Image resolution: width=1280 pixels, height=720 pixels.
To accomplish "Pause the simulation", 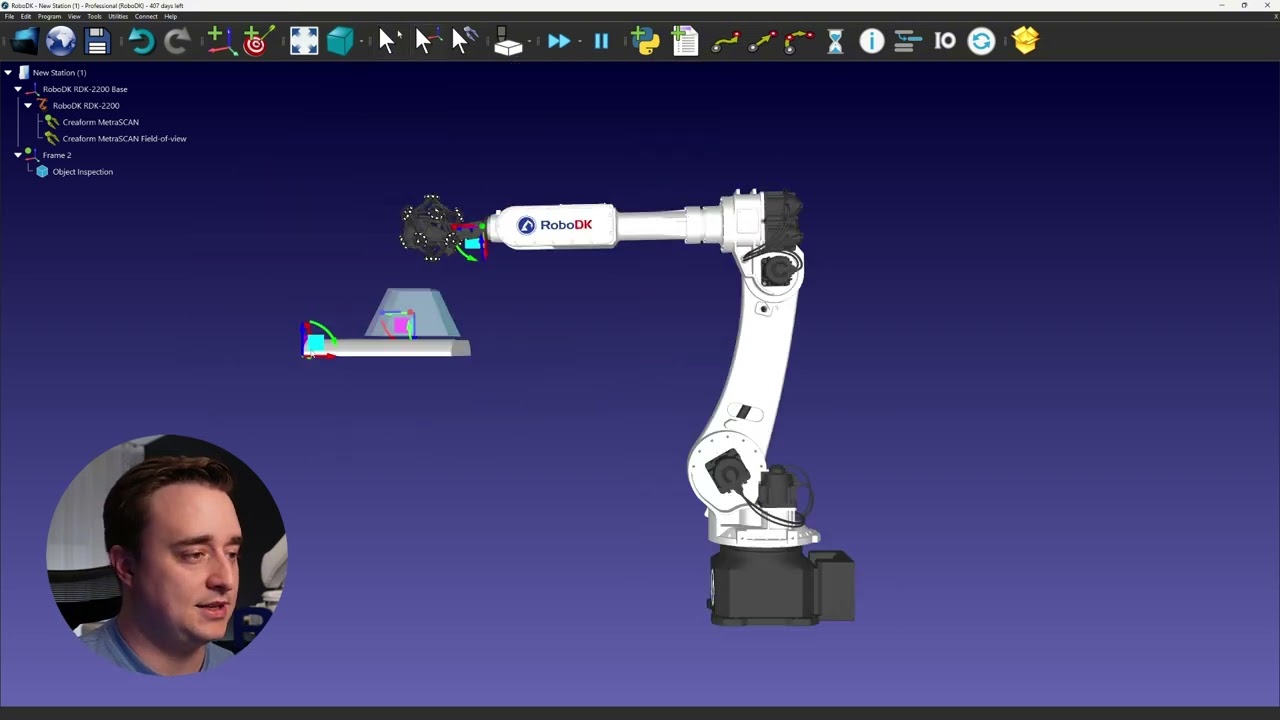I will pyautogui.click(x=601, y=41).
